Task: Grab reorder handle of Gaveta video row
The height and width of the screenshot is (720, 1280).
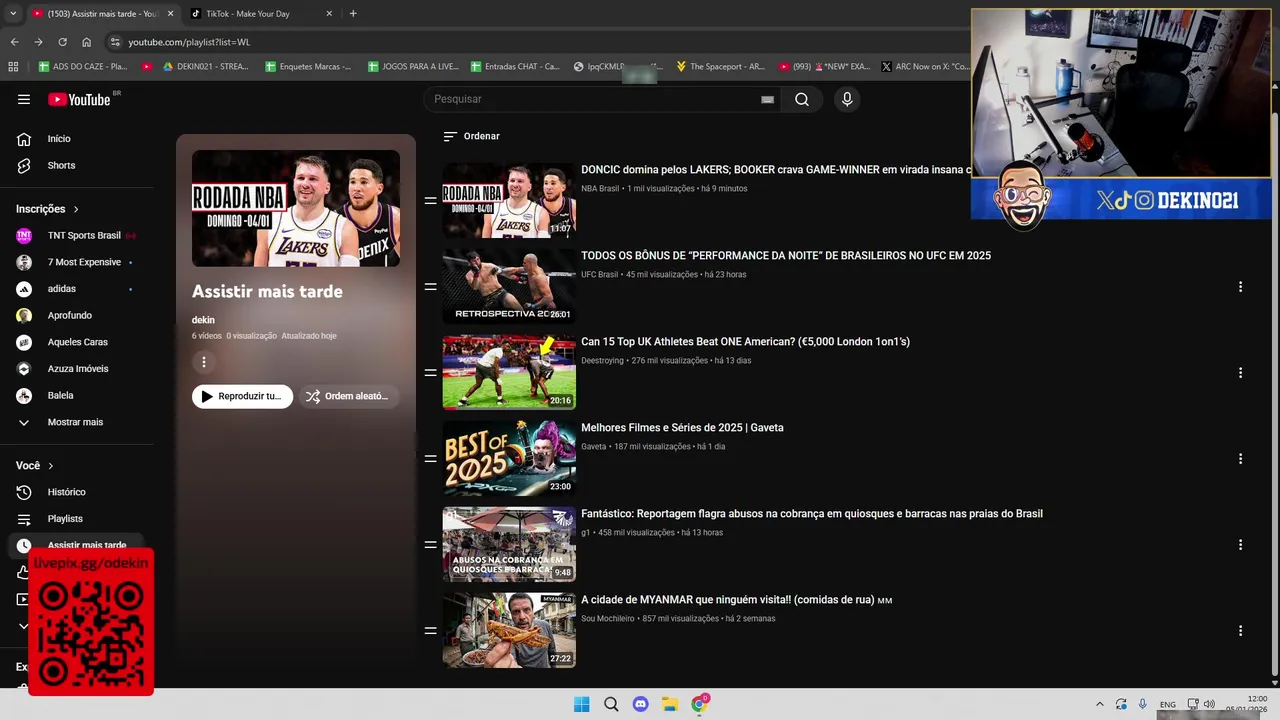Action: [430, 458]
